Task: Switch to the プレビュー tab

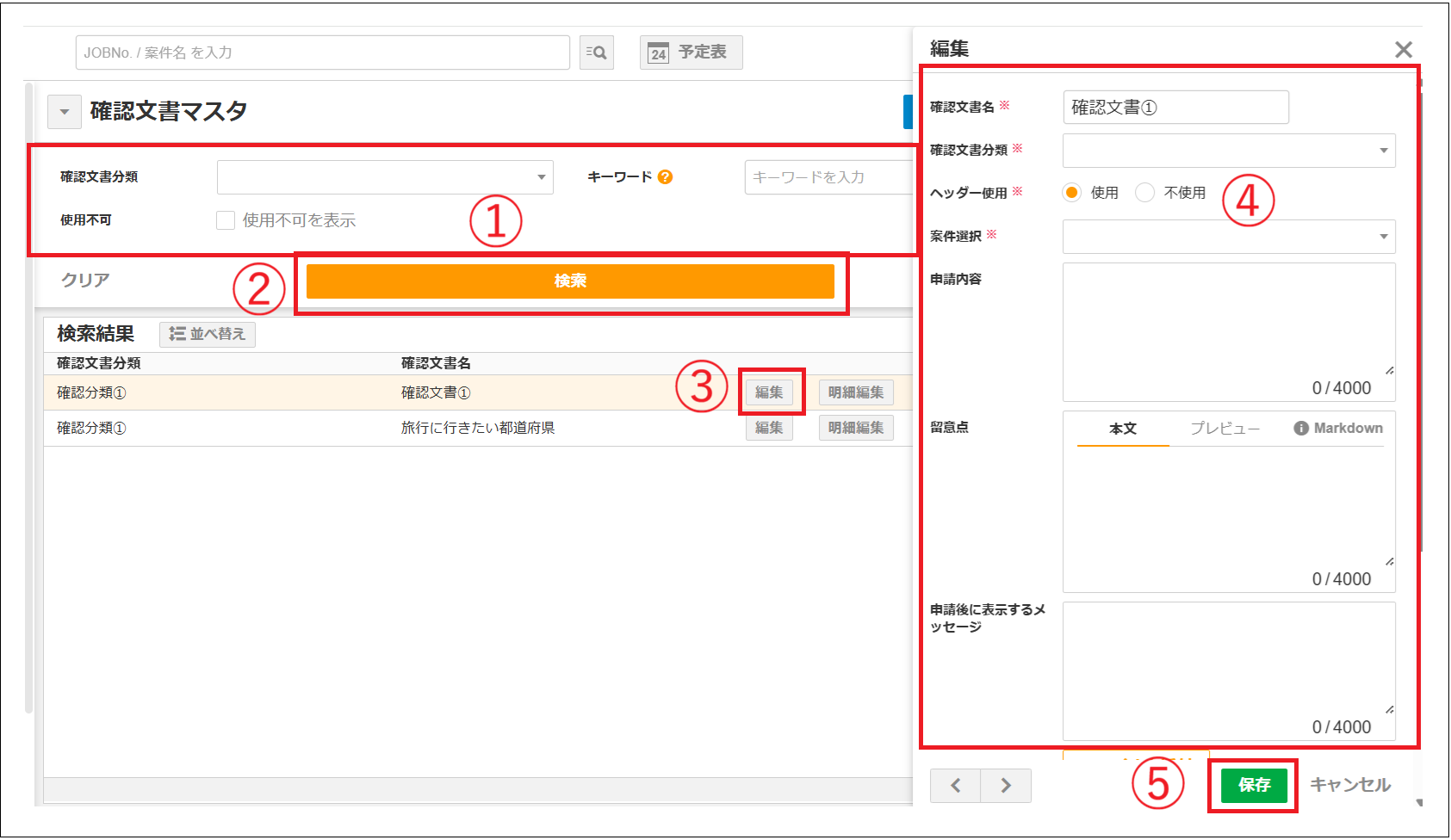Action: [x=1225, y=429]
